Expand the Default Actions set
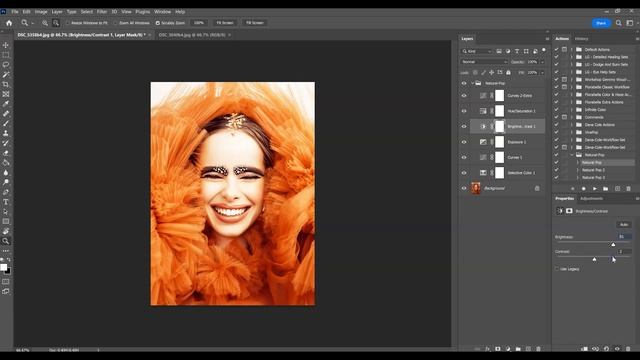This screenshot has height=360, width=640. (x=572, y=49)
